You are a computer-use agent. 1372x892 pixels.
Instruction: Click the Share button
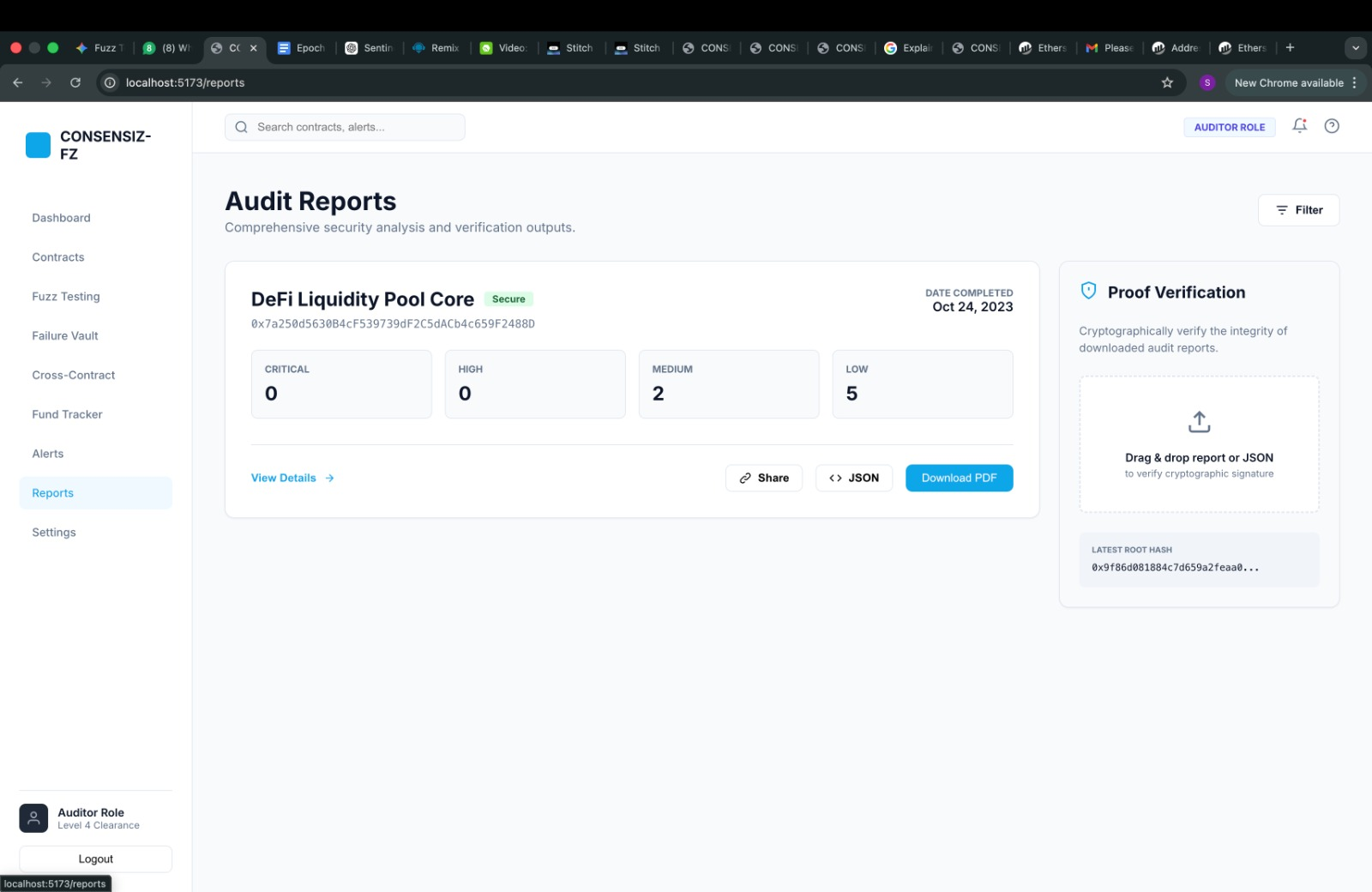pos(764,478)
